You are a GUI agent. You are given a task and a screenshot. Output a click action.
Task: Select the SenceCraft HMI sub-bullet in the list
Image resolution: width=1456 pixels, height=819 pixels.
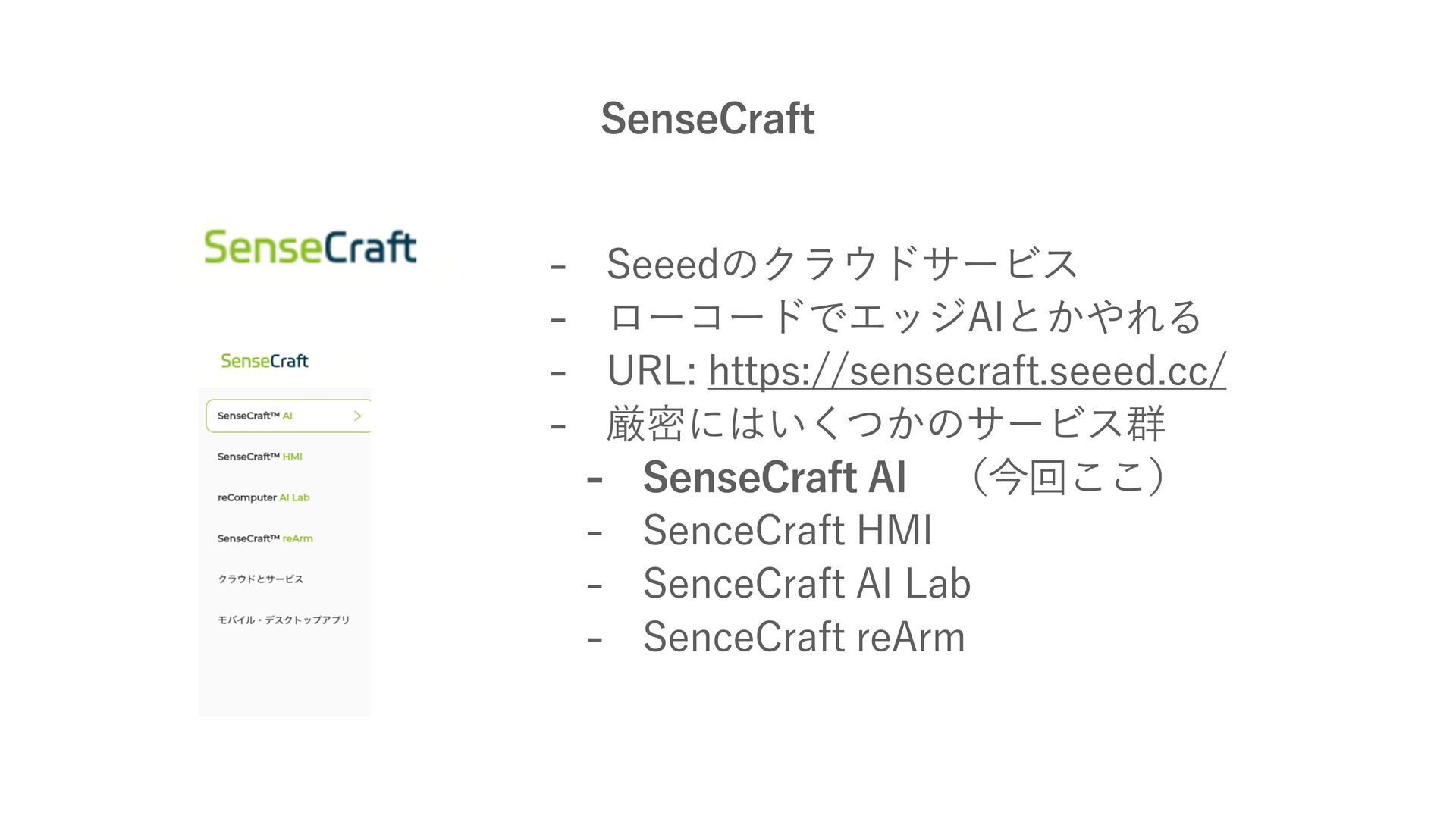[x=787, y=530]
